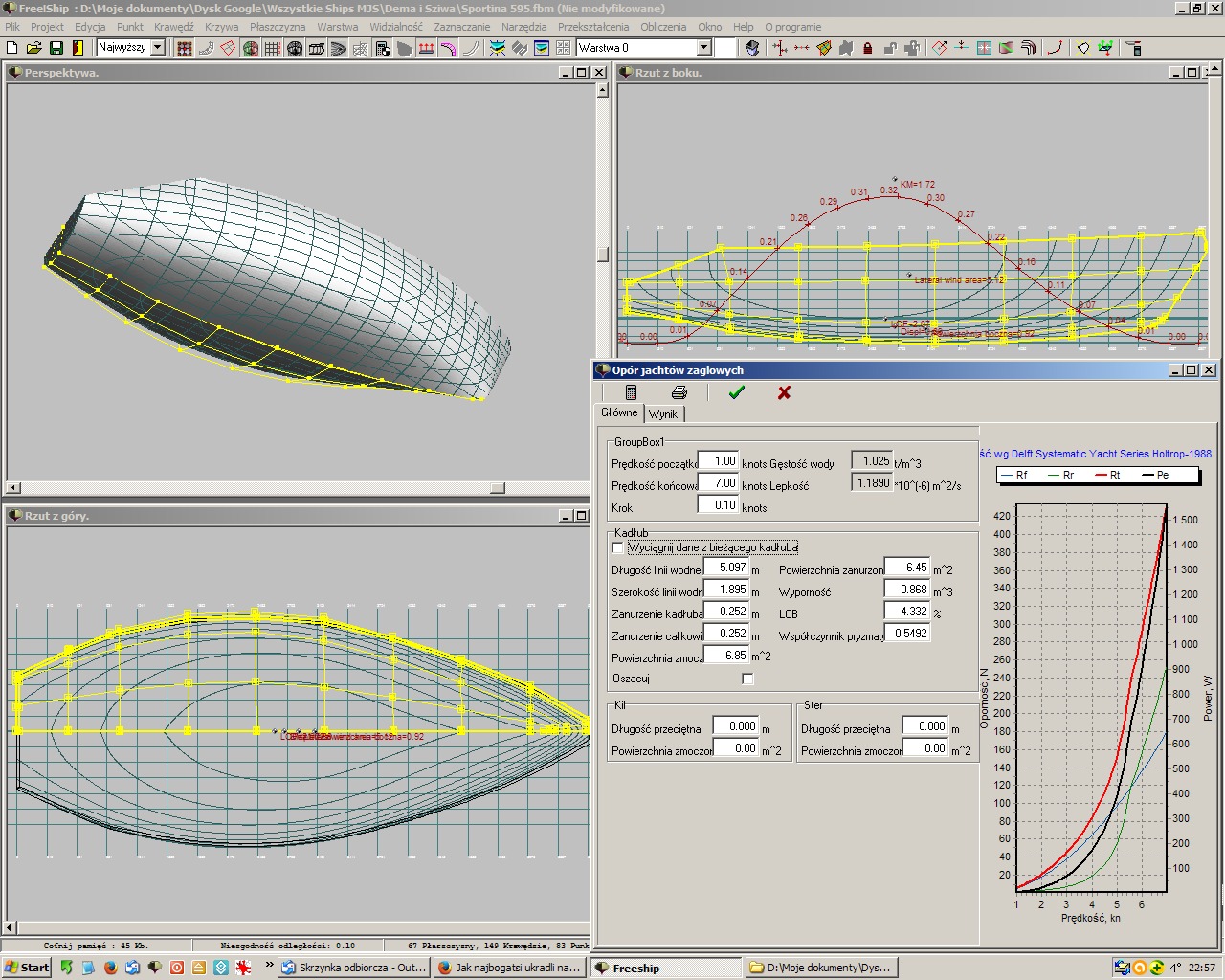Viewport: 1225px width, 980px height.
Task: Click the new document icon
Action: coord(12,48)
